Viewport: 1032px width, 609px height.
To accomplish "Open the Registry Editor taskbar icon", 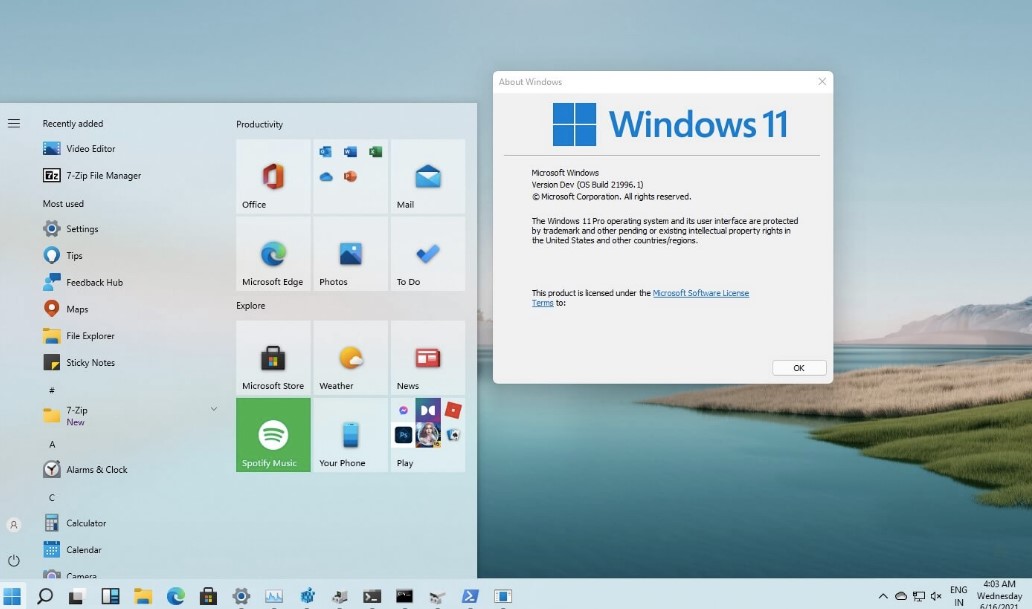I will pos(307,596).
